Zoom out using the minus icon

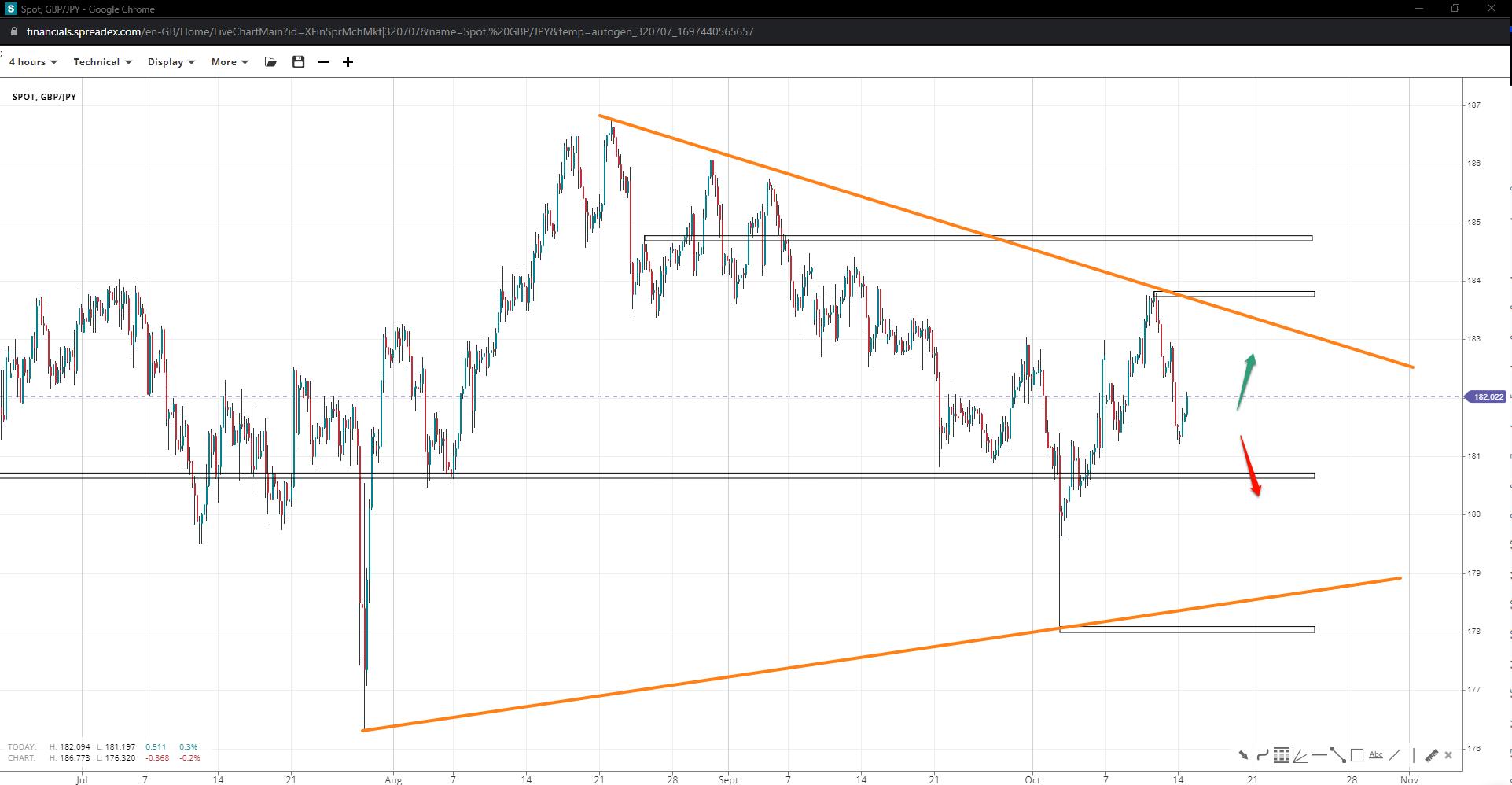pos(323,62)
